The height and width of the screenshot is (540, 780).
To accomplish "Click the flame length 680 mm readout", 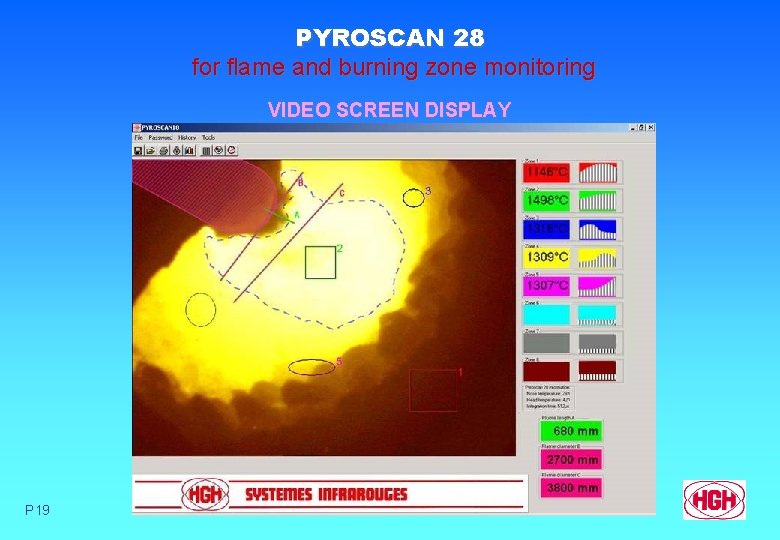I will click(572, 431).
